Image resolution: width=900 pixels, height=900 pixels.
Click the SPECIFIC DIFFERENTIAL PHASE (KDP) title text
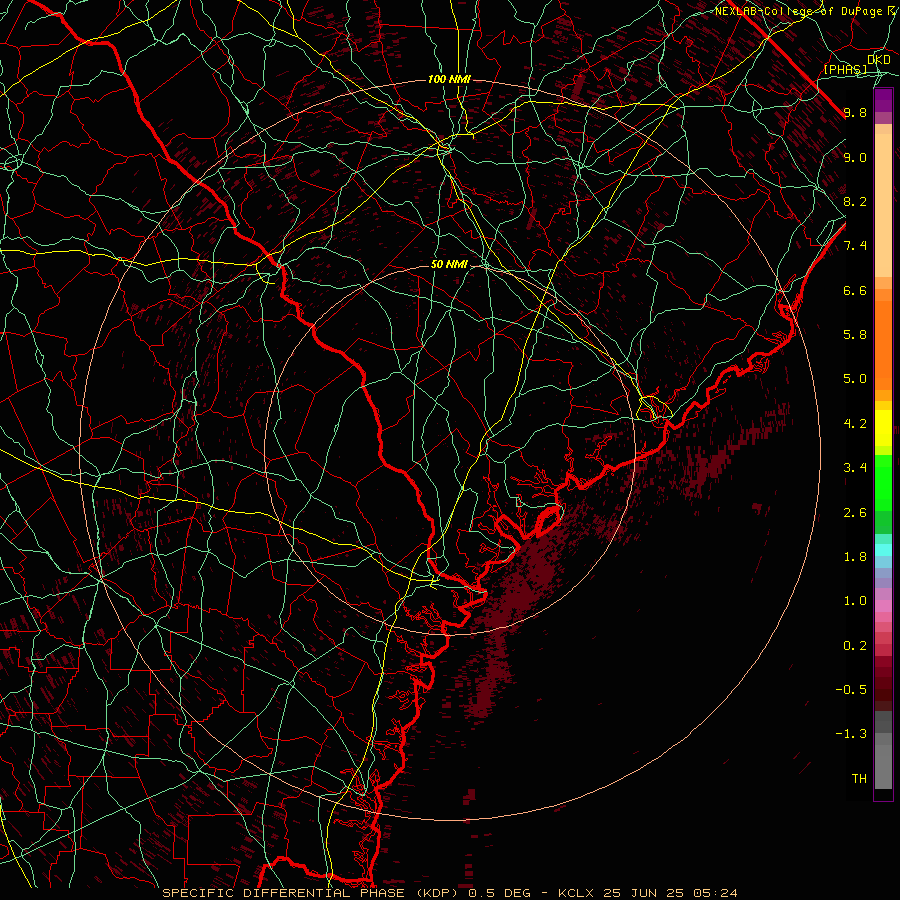pyautogui.click(x=311, y=893)
